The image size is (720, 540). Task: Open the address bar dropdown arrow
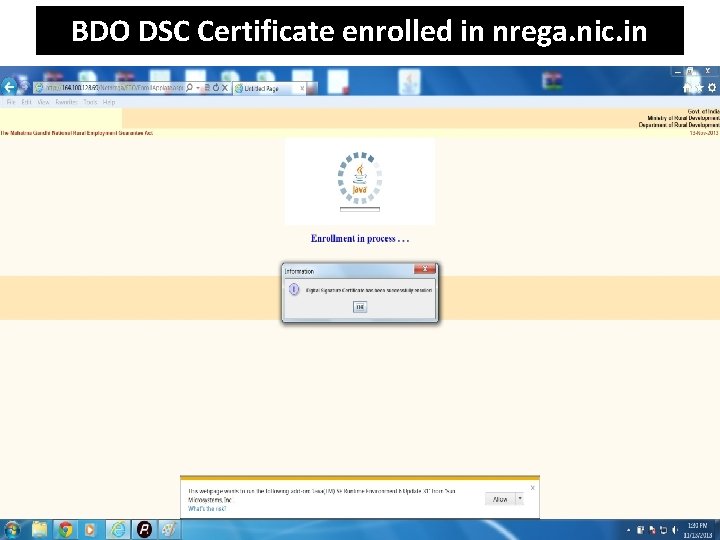pos(198,88)
